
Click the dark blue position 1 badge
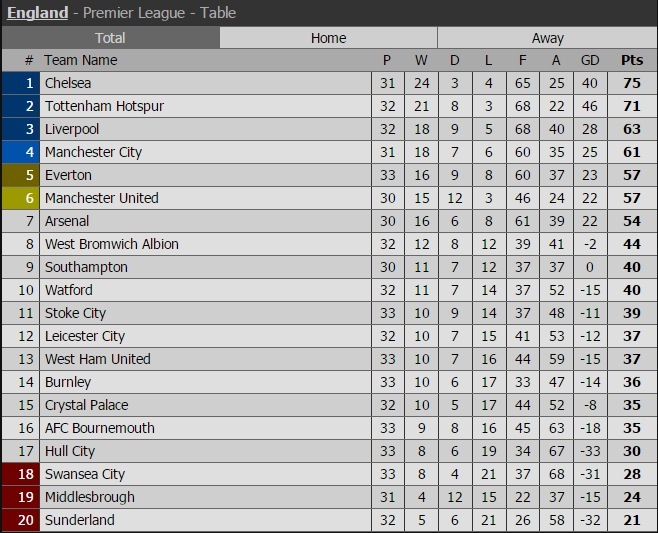21,83
